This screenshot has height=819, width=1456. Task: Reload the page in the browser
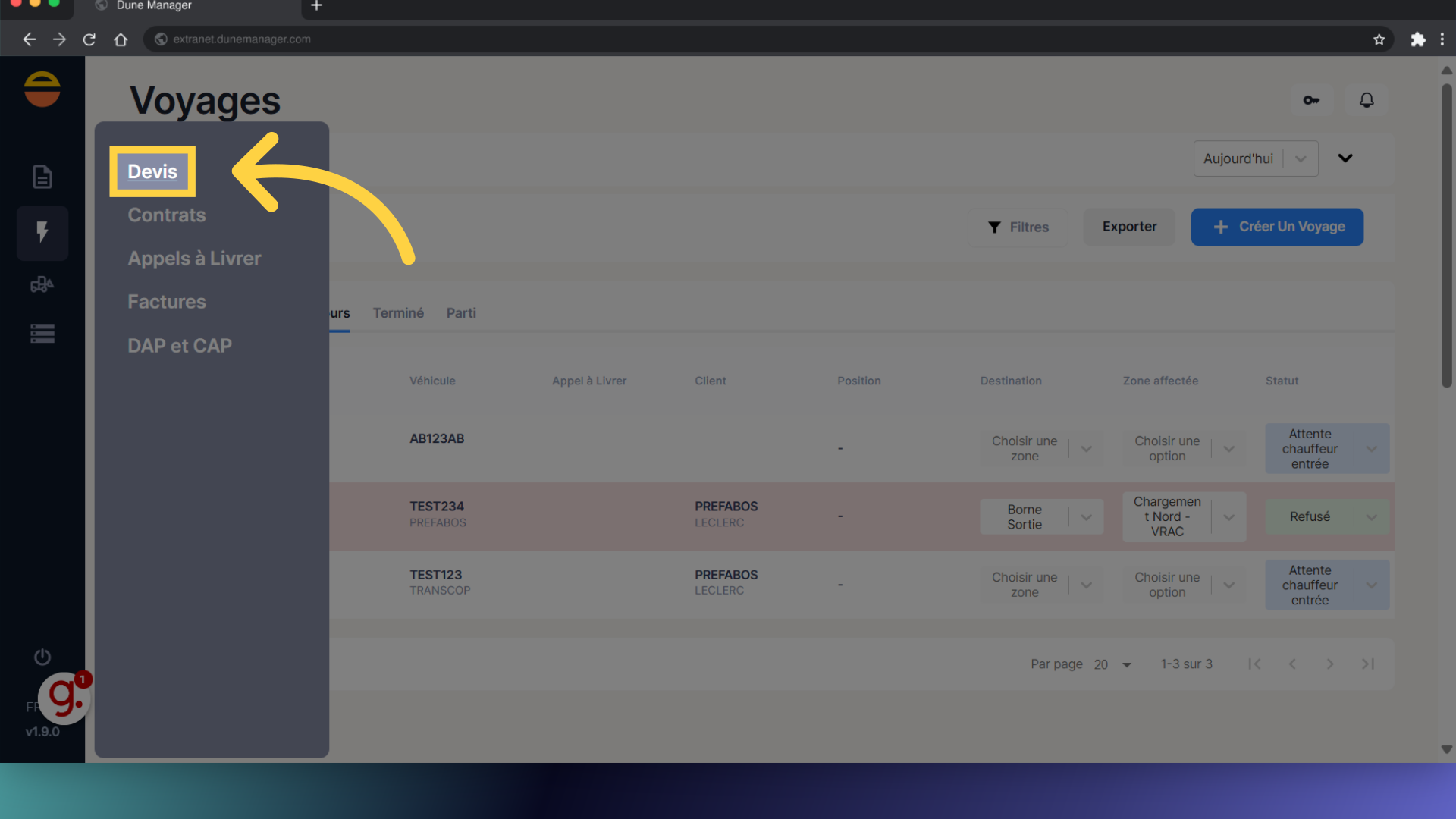89,39
